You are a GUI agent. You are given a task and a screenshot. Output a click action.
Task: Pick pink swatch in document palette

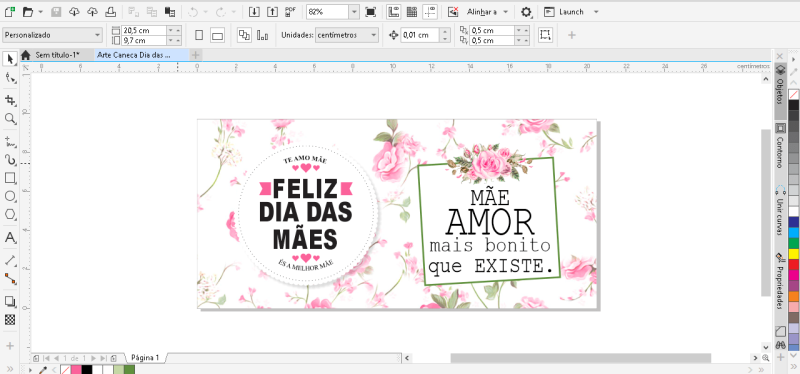click(76, 369)
